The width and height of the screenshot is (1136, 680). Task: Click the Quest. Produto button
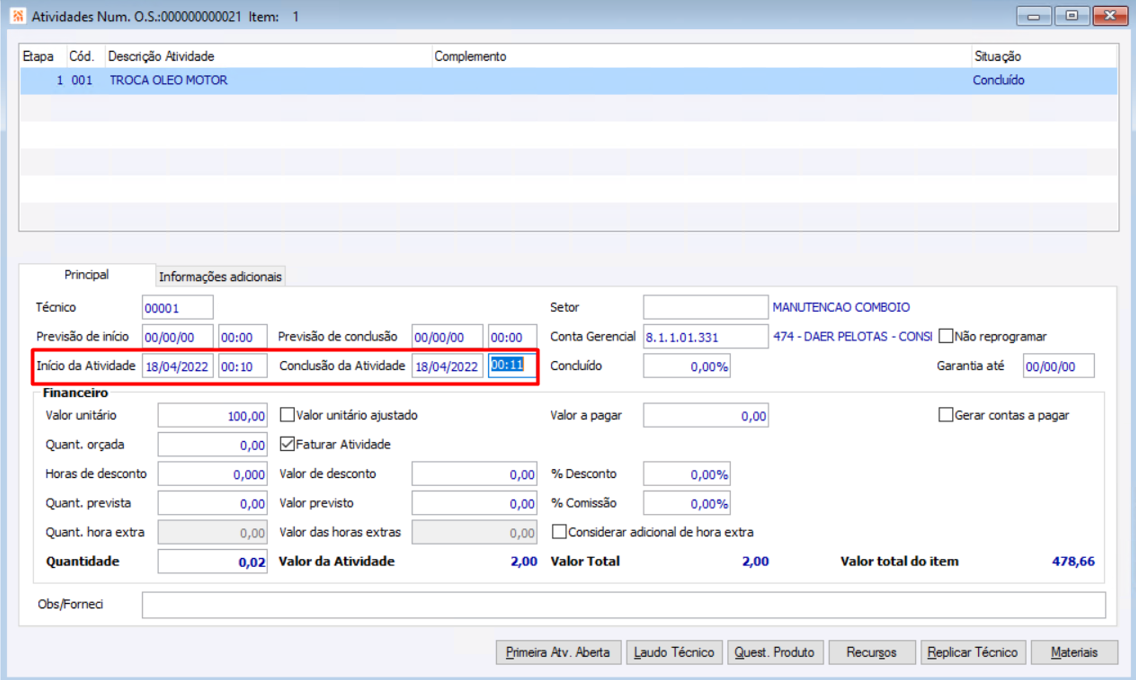coord(774,652)
